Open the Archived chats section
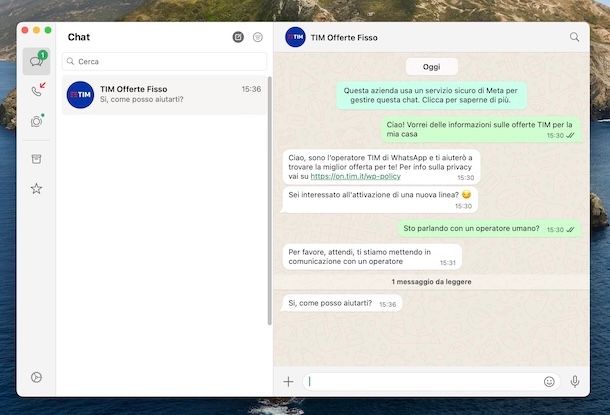 pyautogui.click(x=36, y=159)
